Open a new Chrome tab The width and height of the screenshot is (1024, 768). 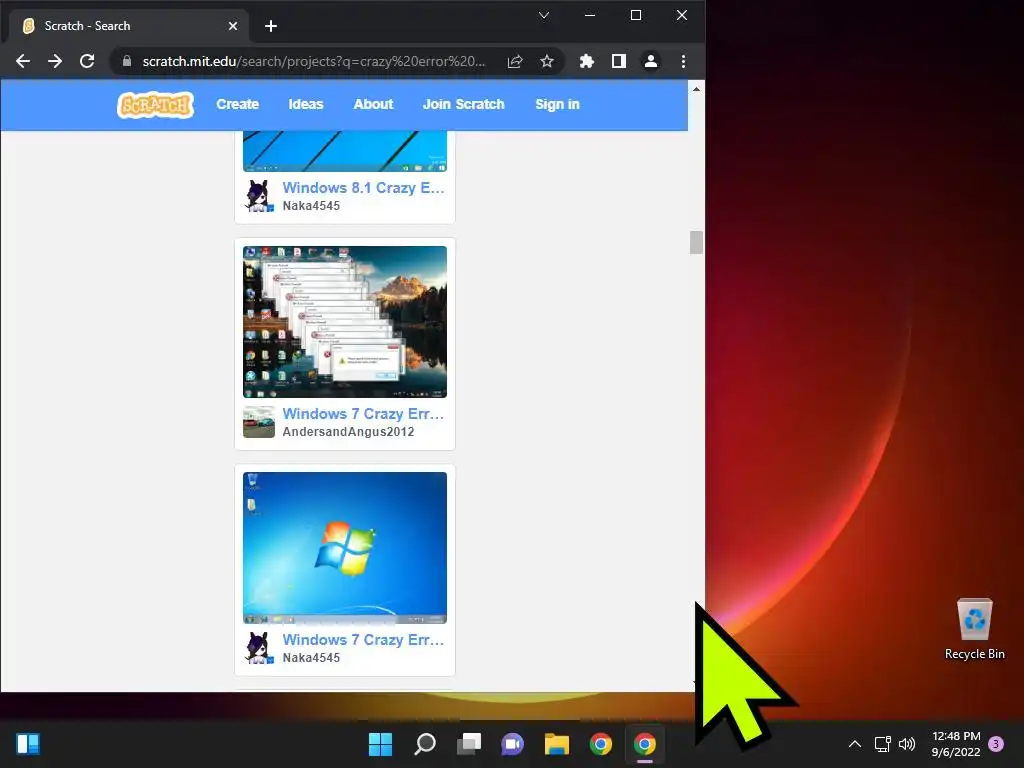[271, 26]
